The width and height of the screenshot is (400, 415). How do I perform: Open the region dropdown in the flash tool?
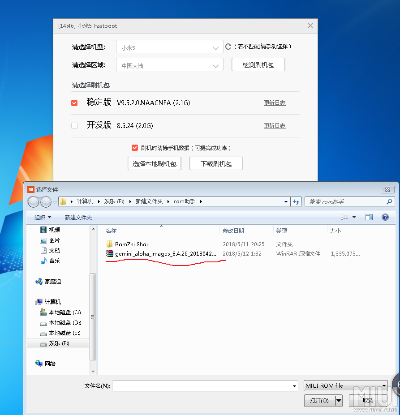coord(169,65)
